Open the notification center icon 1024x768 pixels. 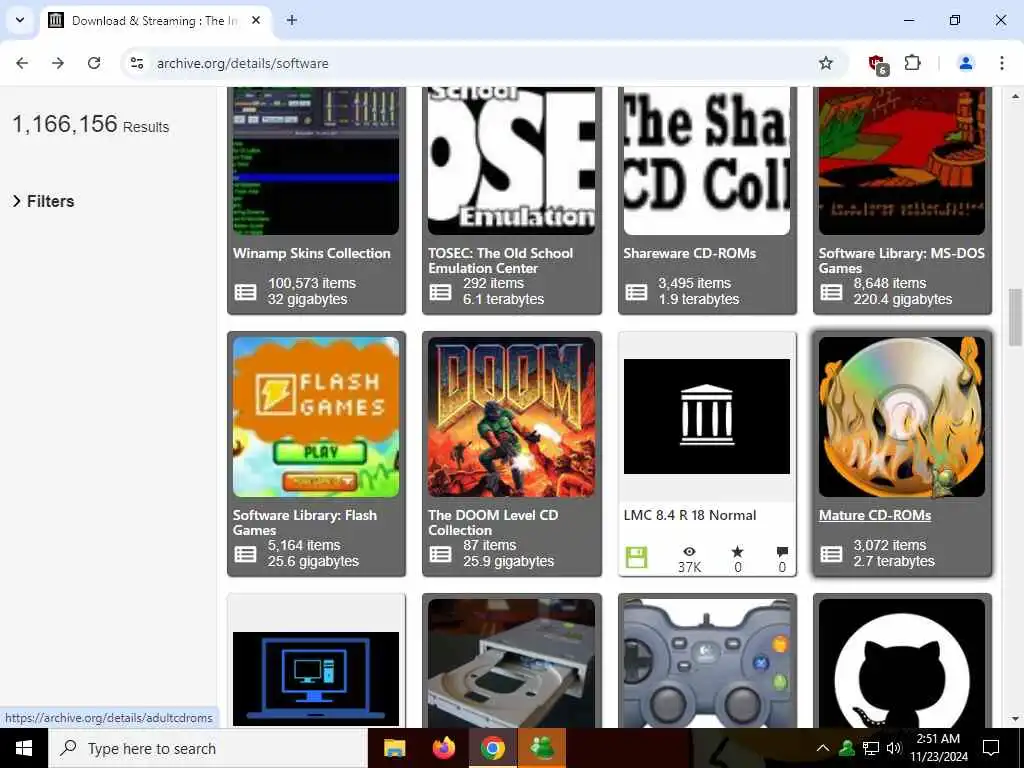(991, 748)
